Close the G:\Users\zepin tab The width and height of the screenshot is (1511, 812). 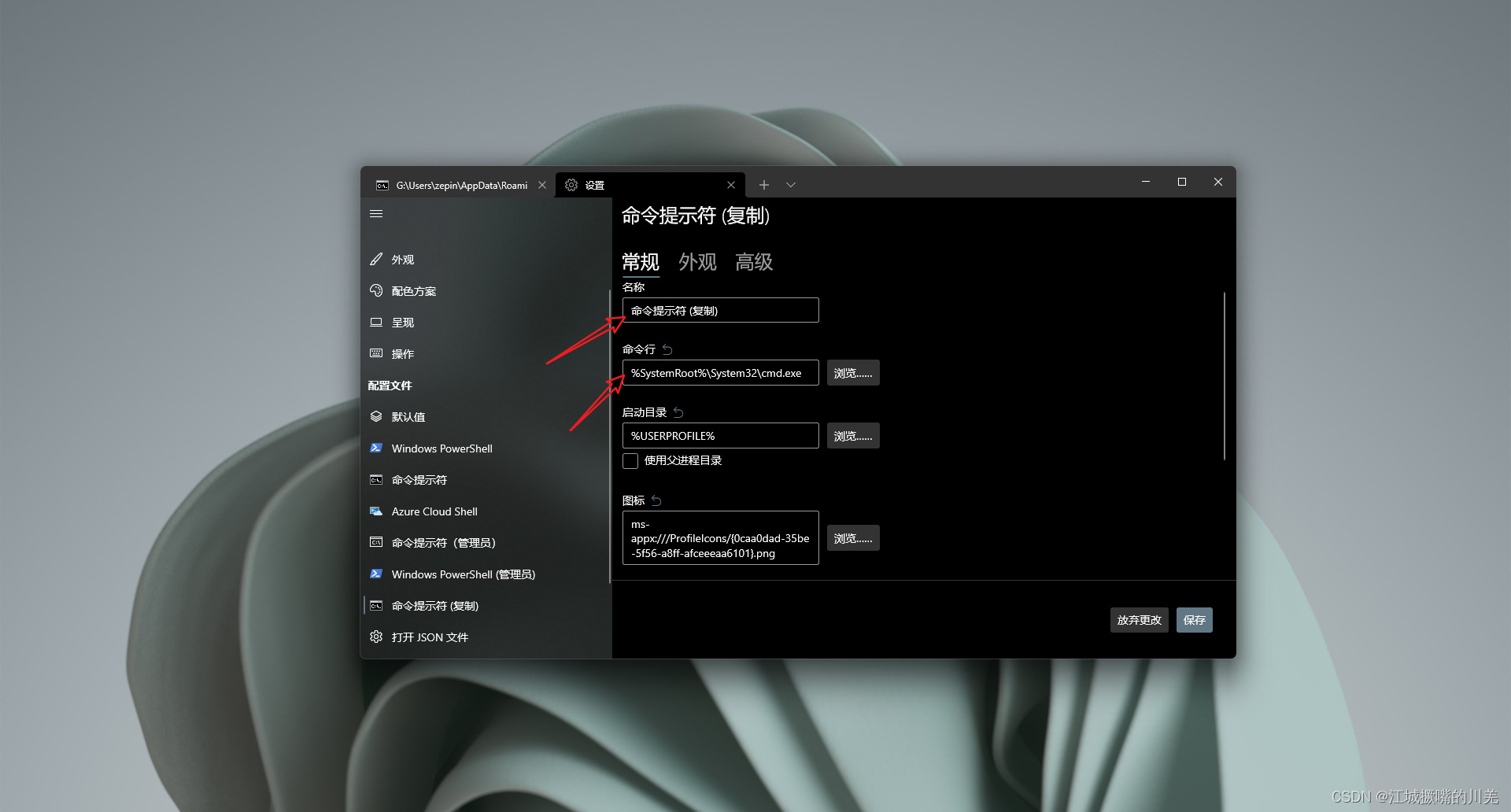542,185
